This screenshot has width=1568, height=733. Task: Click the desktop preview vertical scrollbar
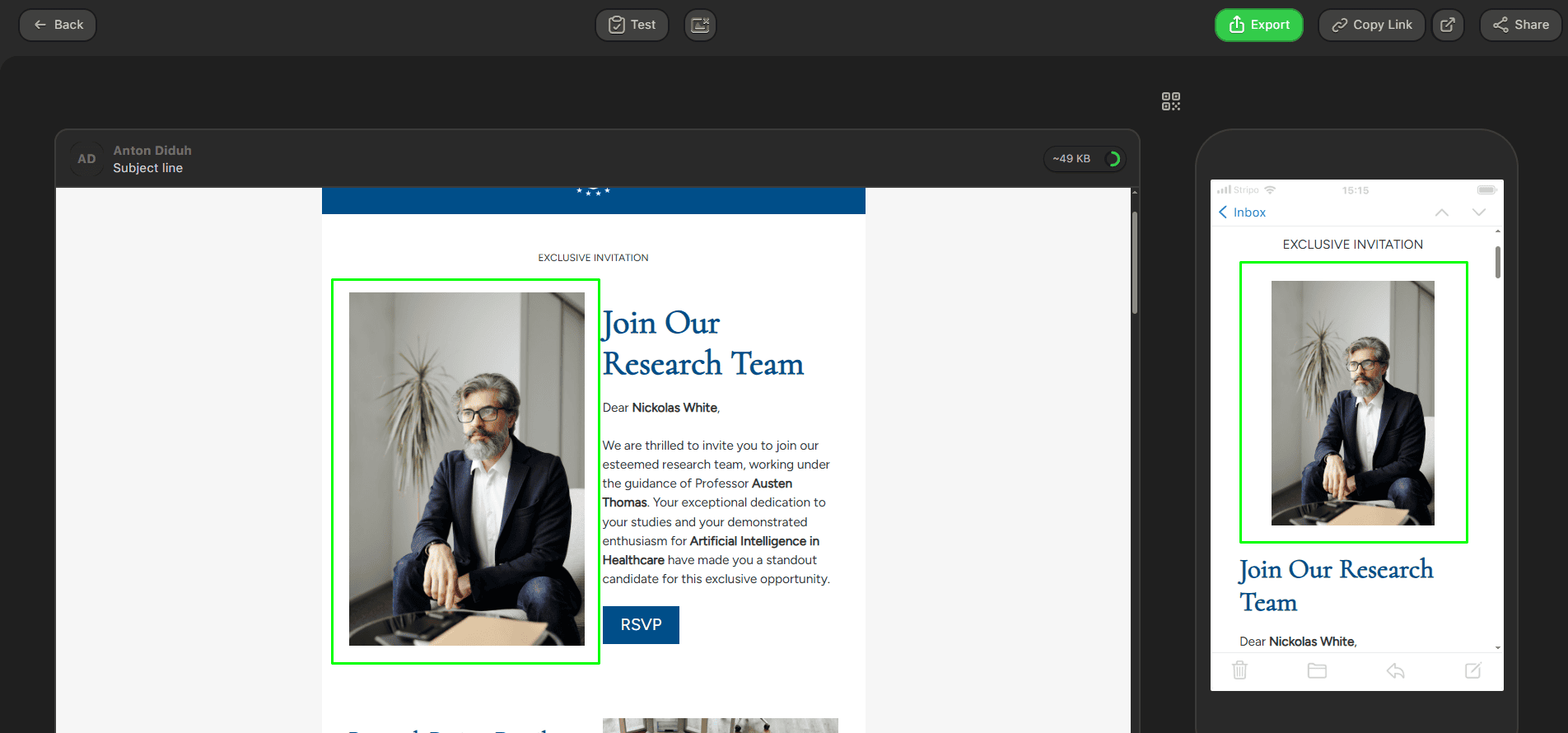point(1134,264)
